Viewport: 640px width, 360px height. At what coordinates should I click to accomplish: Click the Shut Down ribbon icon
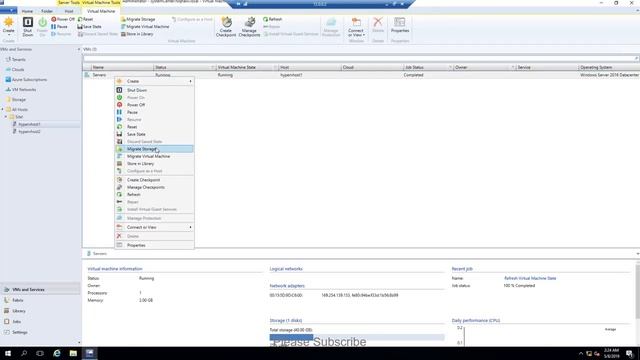[28, 27]
